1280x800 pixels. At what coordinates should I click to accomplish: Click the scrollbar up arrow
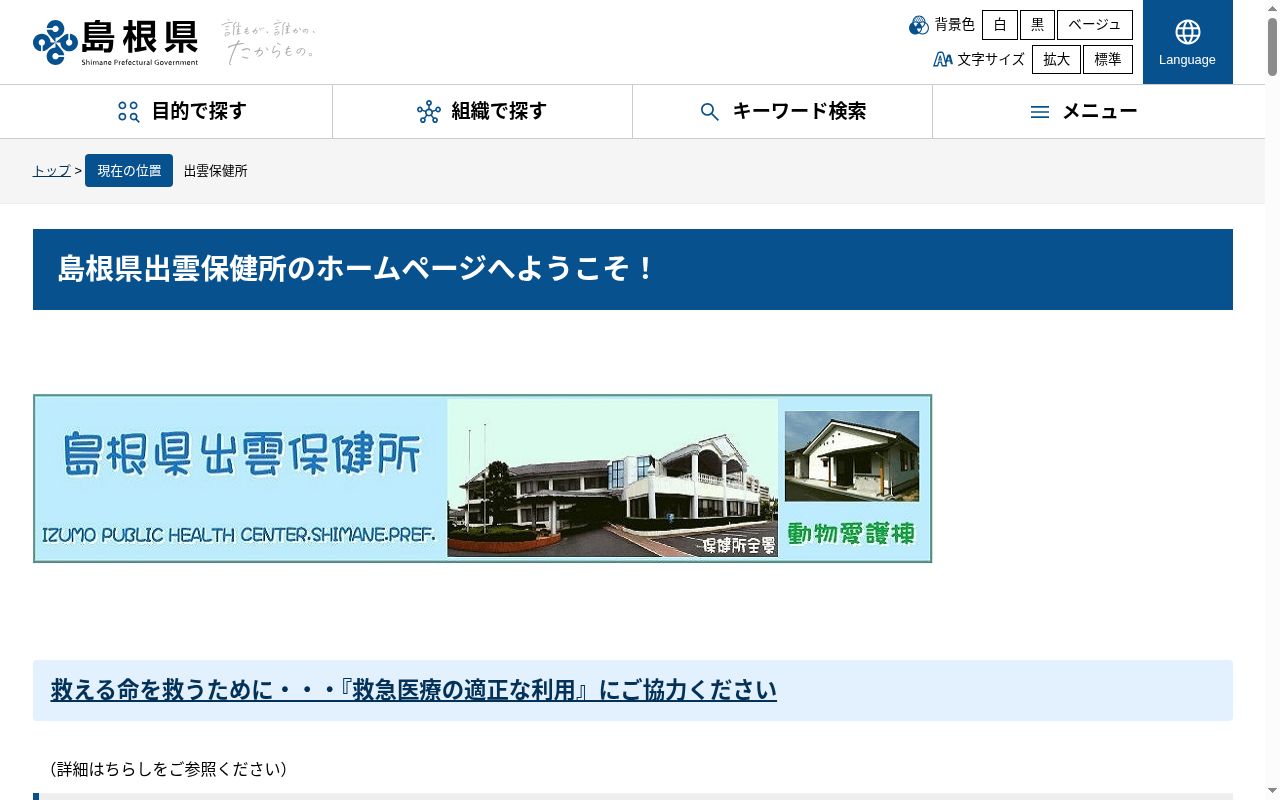tap(1272, 8)
